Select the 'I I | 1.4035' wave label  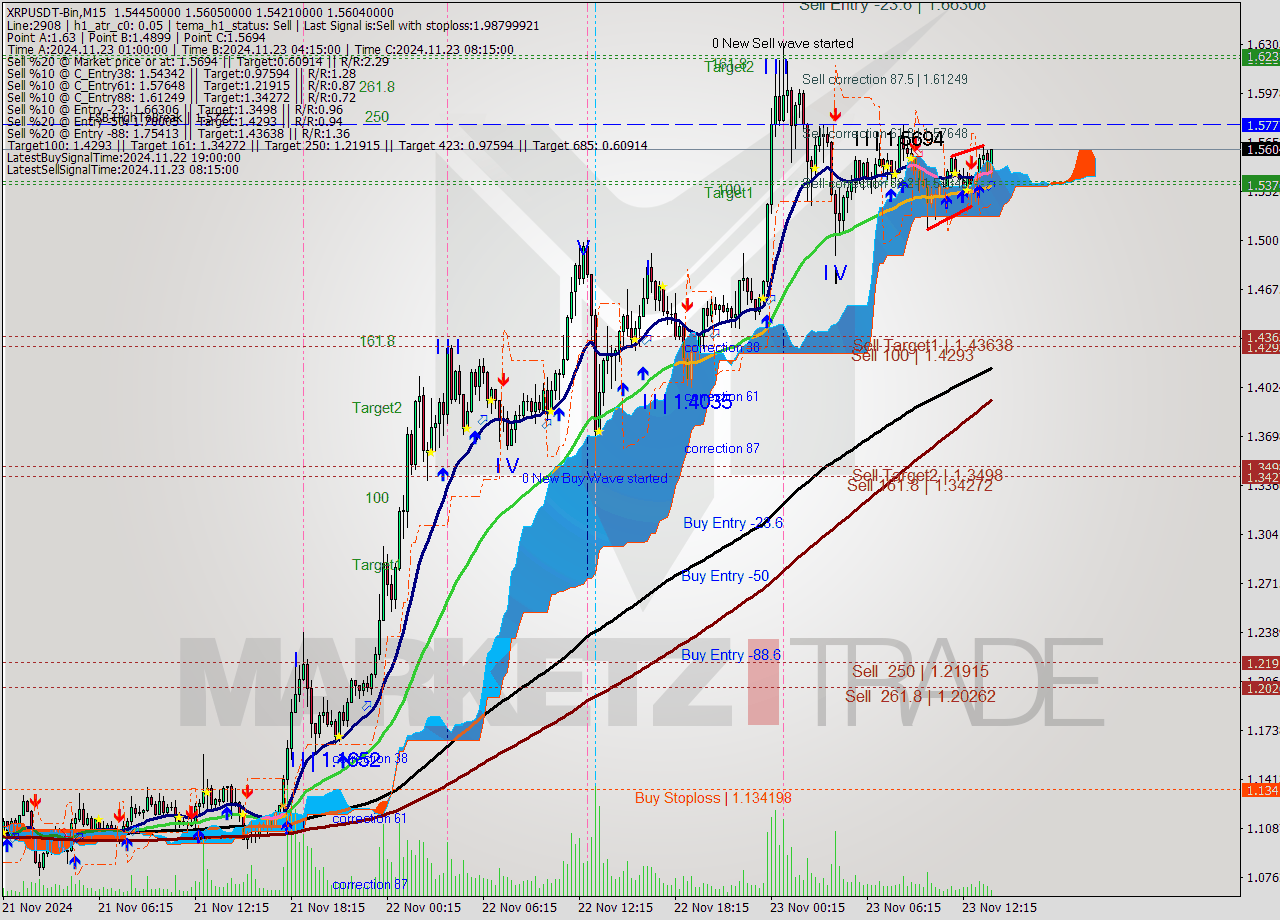point(688,401)
